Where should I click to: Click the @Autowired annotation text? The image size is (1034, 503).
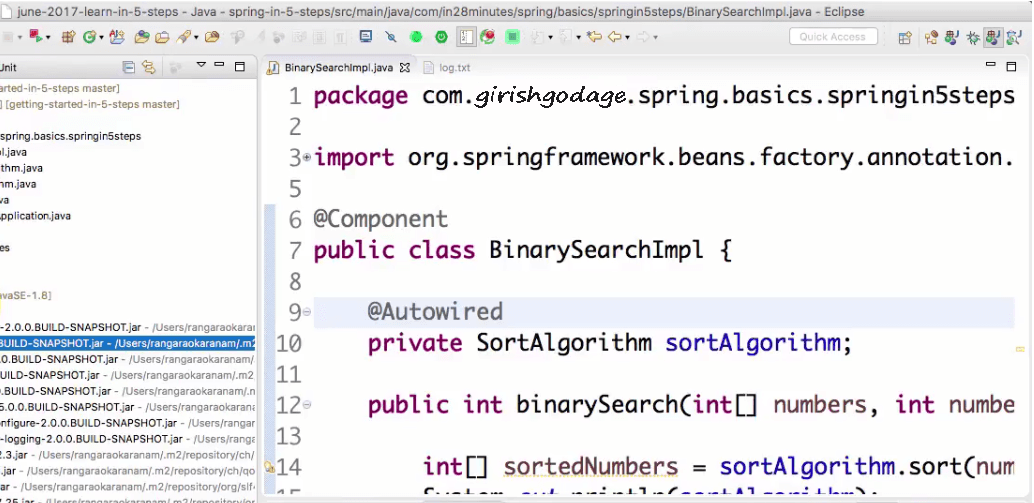(x=435, y=312)
